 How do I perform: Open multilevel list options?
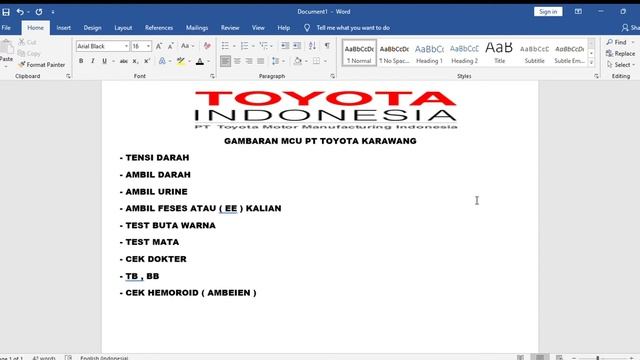(x=264, y=46)
